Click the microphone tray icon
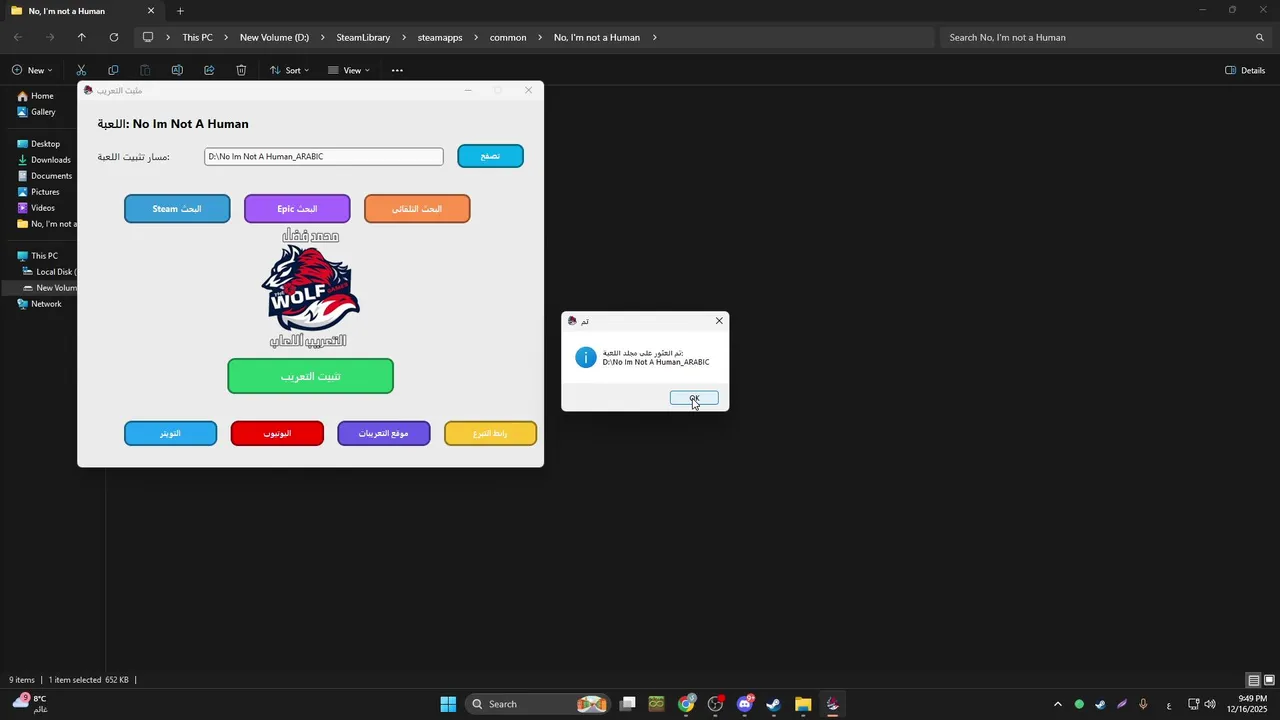Viewport: 1280px width, 720px height. [1143, 704]
